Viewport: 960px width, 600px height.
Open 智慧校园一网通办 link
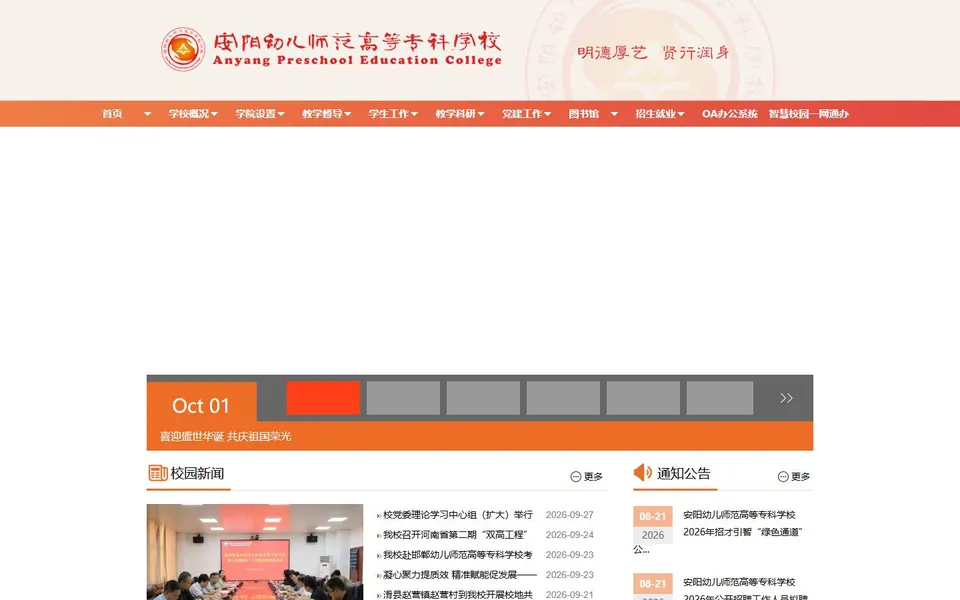coord(808,114)
